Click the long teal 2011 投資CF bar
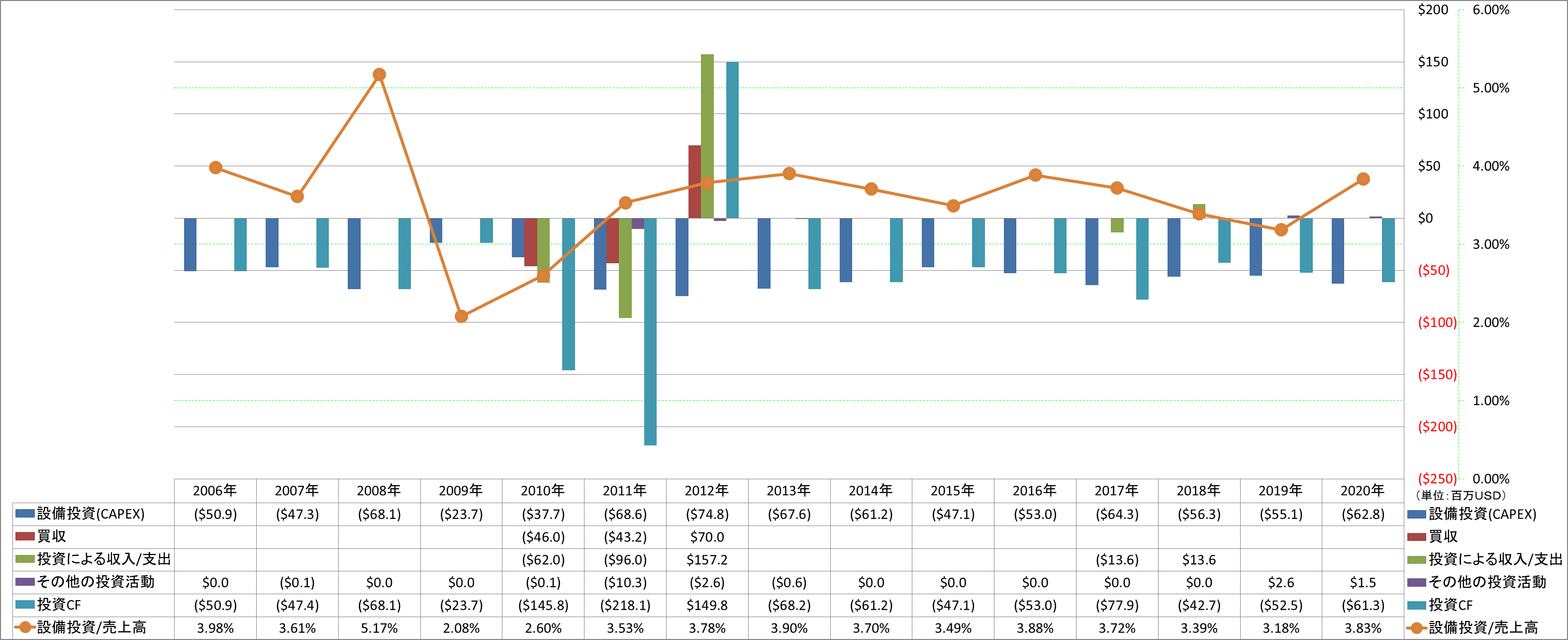This screenshot has width=1568, height=640. pos(650,331)
